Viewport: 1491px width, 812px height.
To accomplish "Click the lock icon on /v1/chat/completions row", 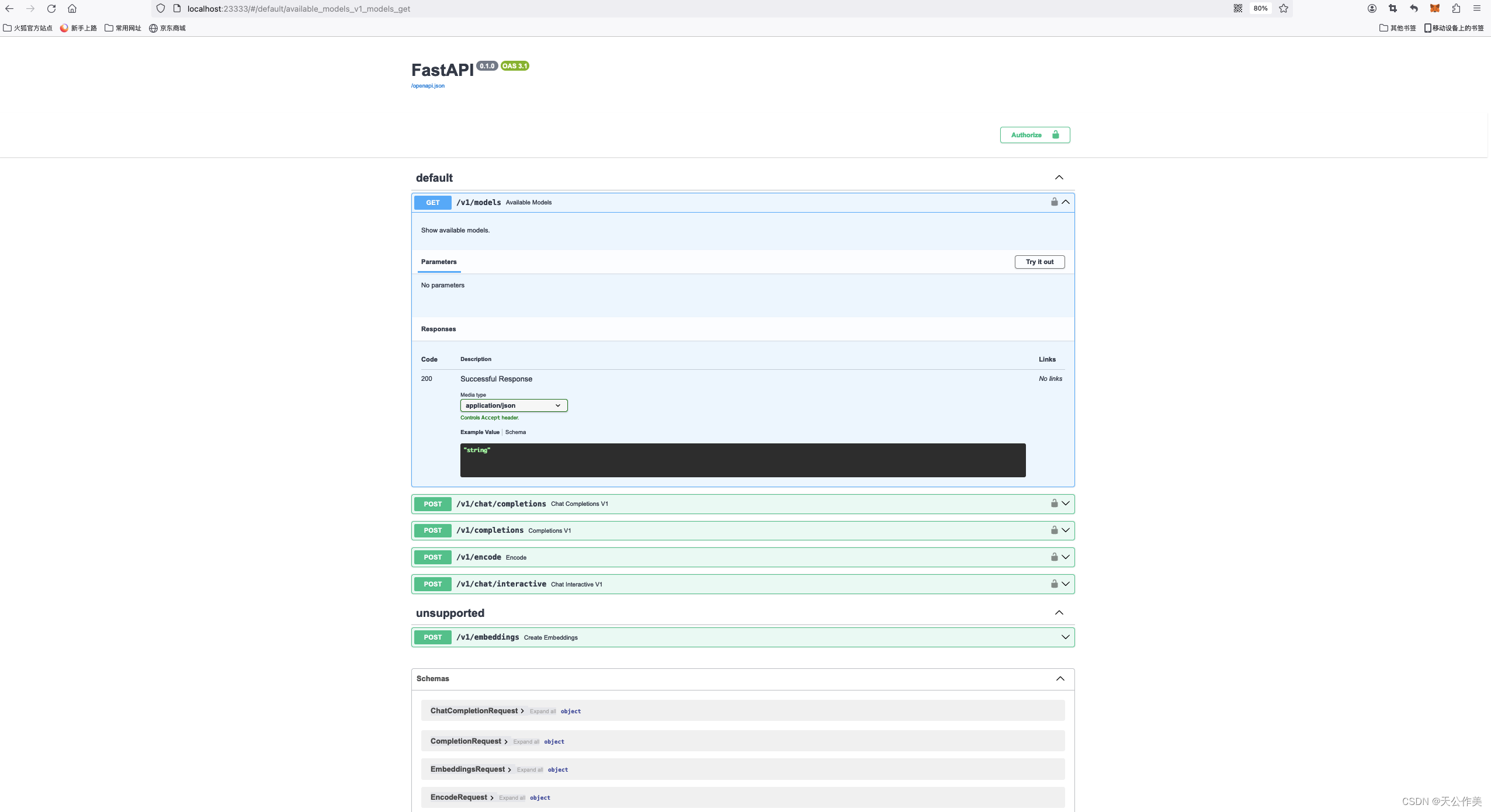I will coord(1055,503).
